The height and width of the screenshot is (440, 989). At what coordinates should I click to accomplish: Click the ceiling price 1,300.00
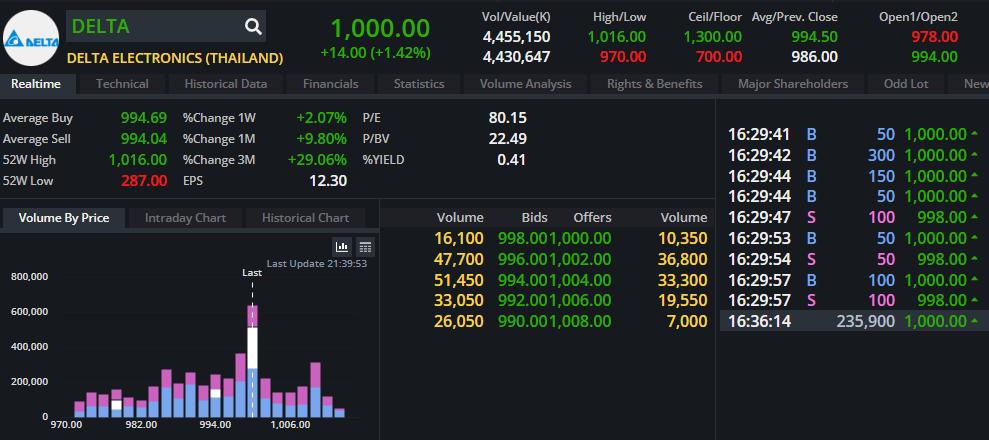click(713, 37)
